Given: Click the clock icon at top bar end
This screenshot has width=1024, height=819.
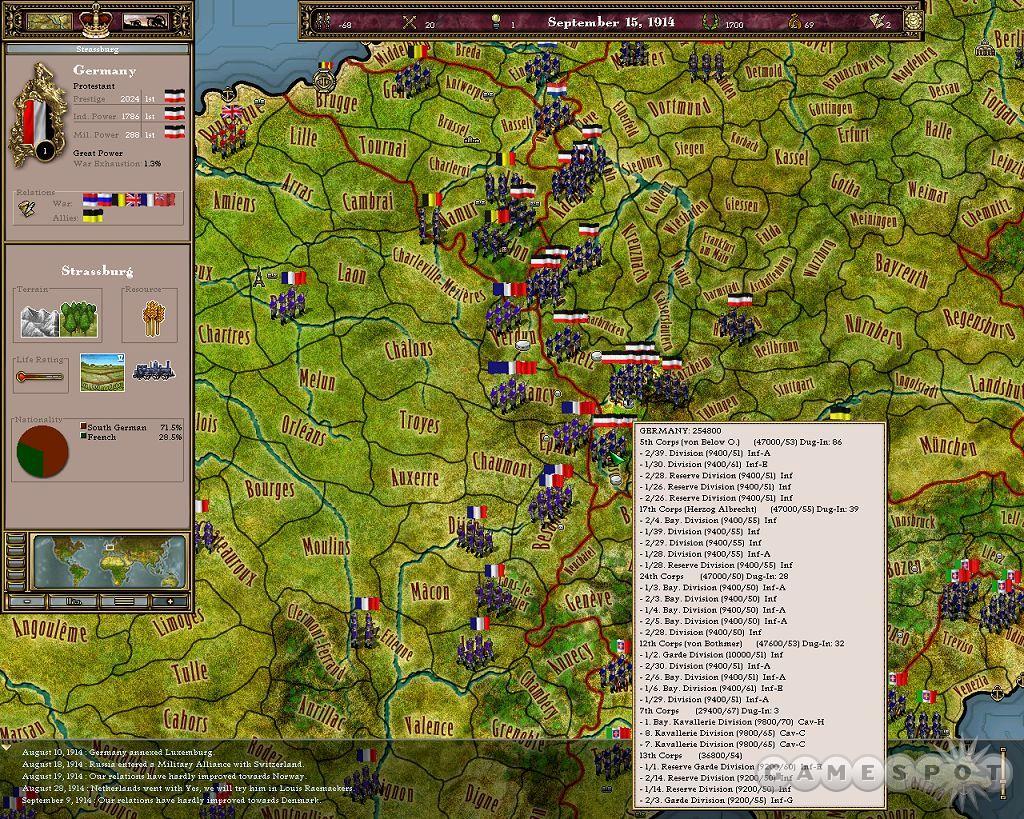Looking at the screenshot, I should coord(912,21).
